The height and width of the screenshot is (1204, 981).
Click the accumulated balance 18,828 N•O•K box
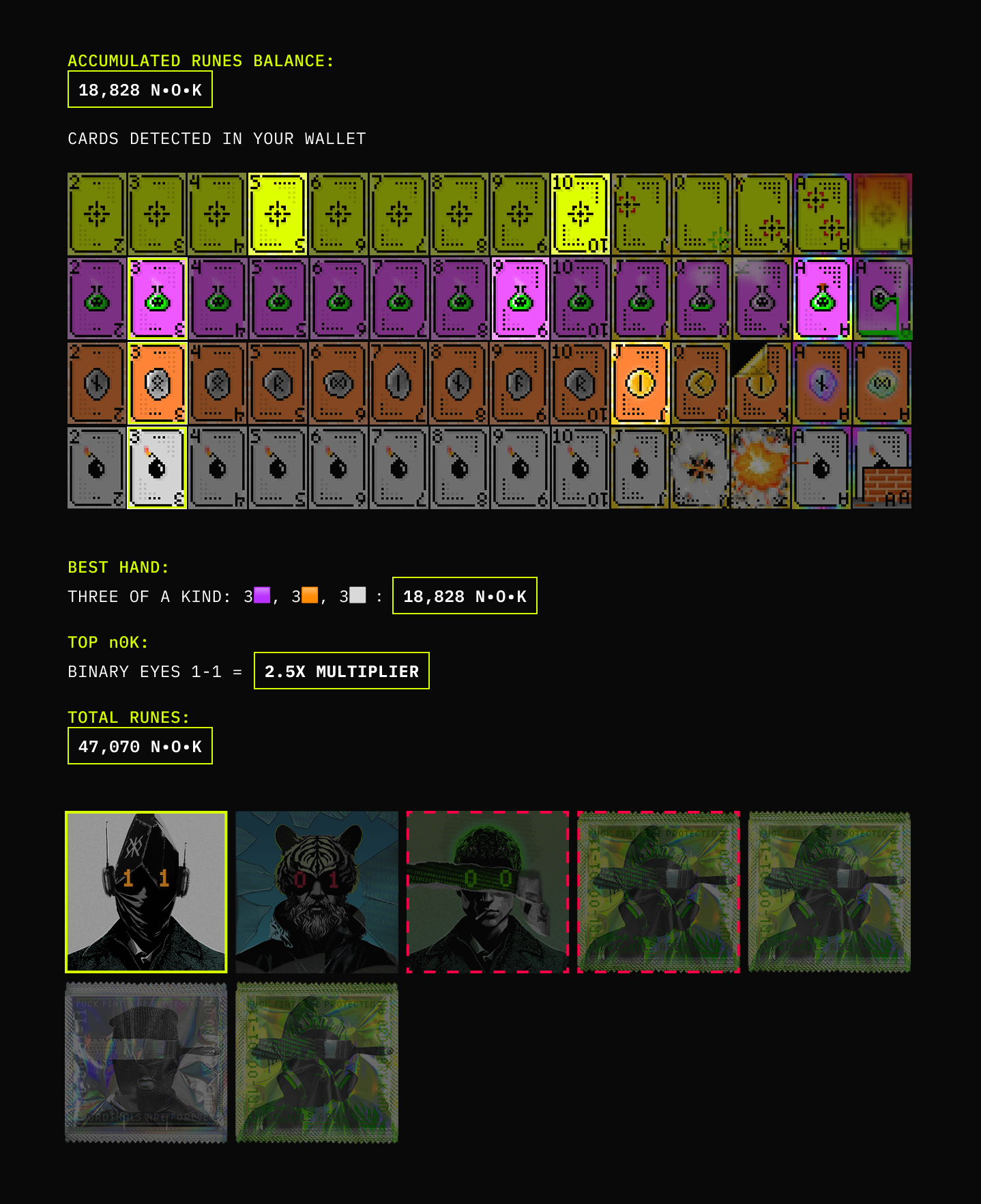point(140,89)
